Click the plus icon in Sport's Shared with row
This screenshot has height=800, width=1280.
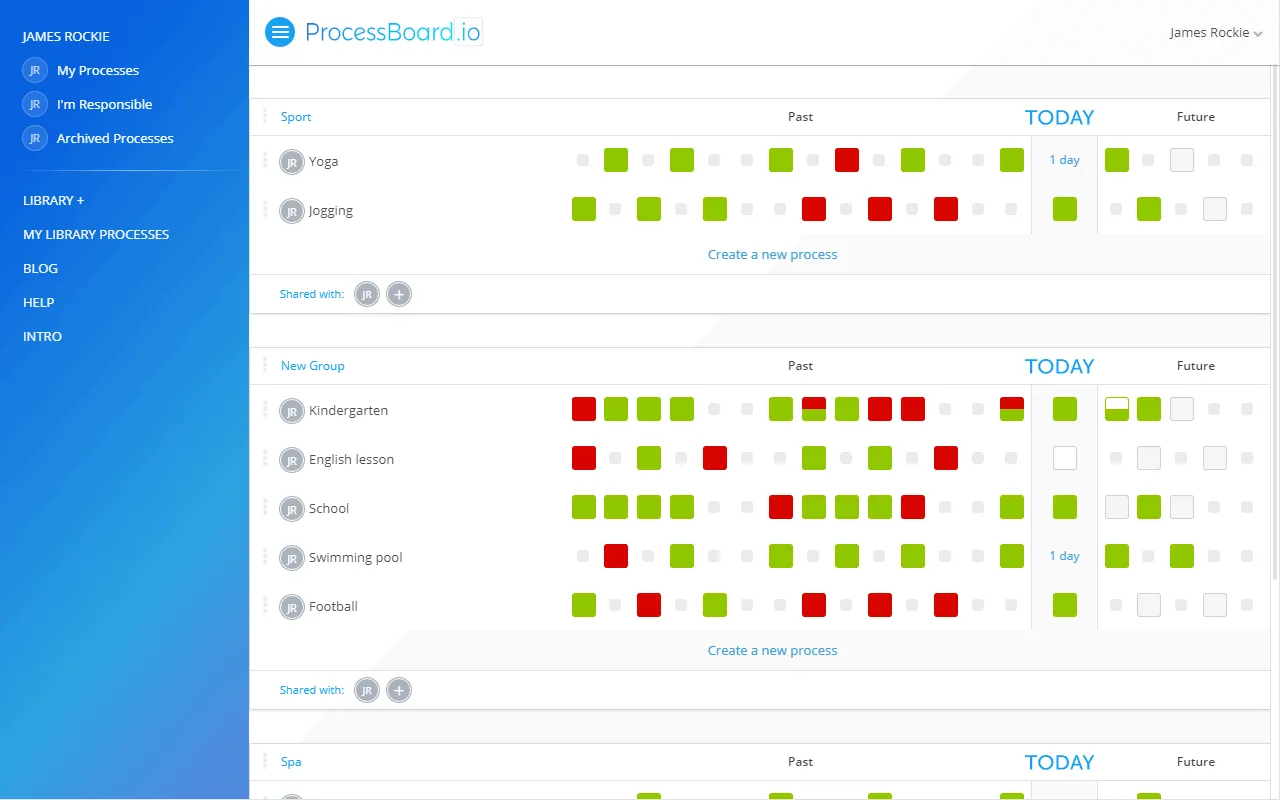[x=399, y=293]
